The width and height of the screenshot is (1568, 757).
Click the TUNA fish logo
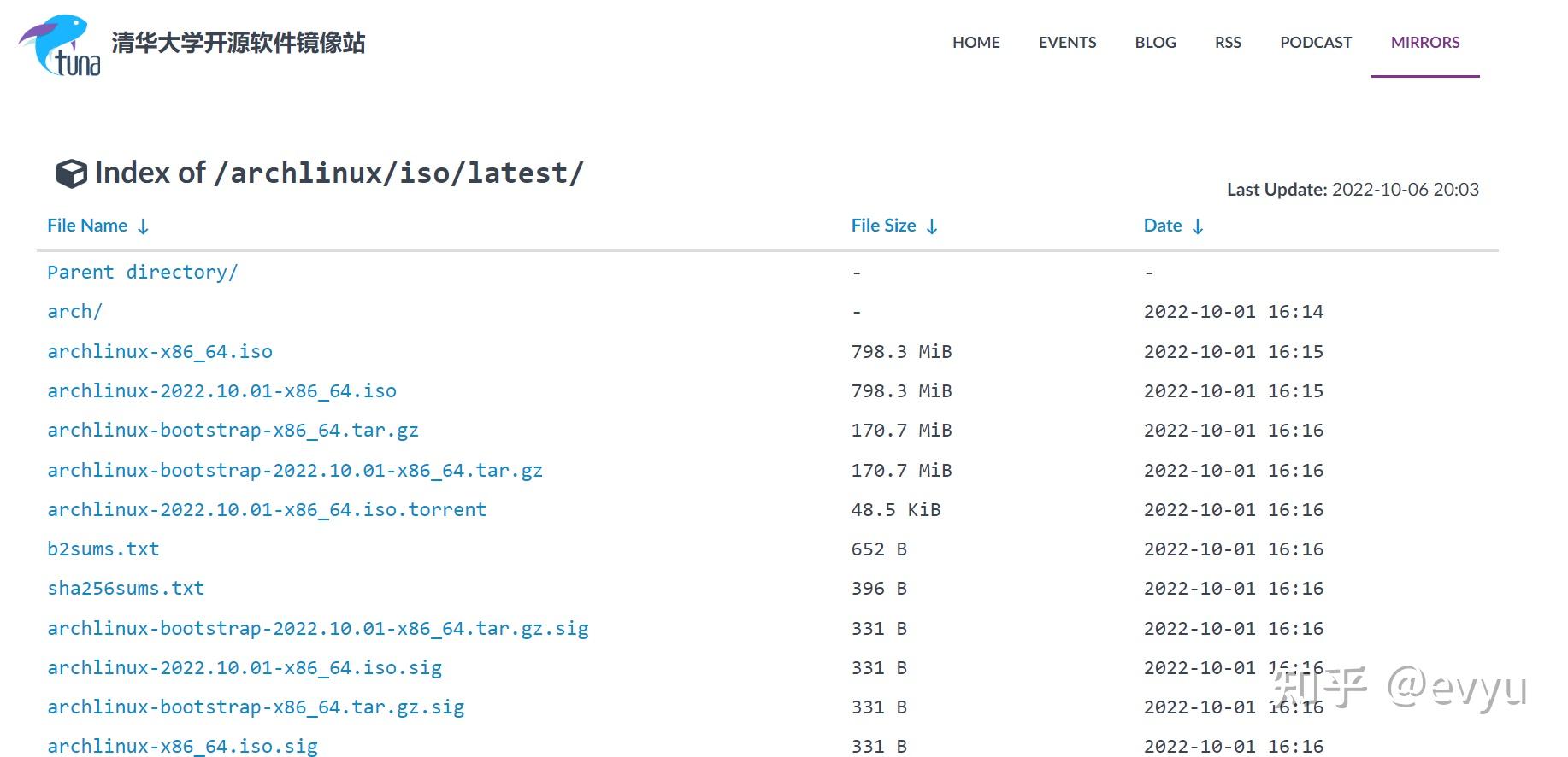(x=60, y=45)
